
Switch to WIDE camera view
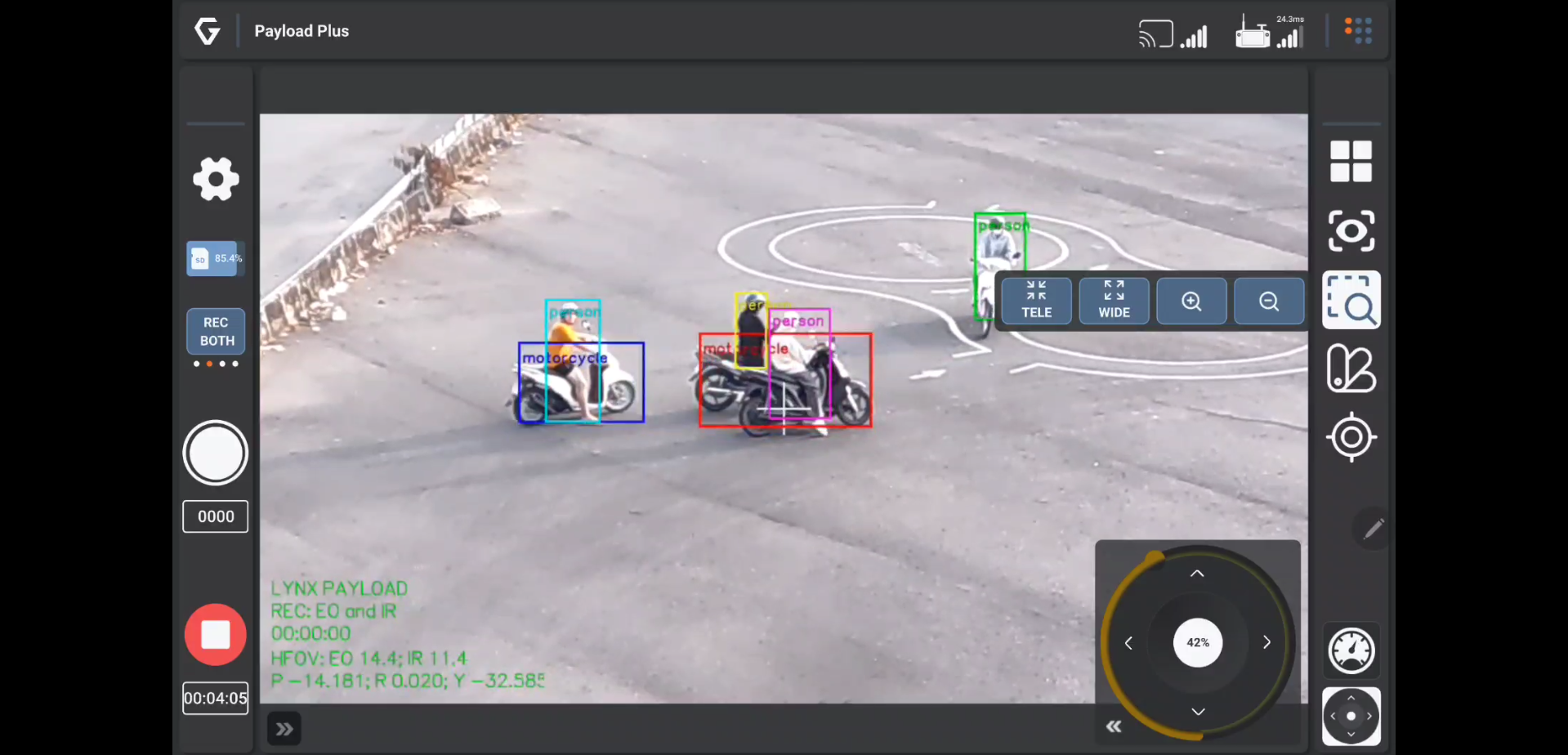[1114, 301]
